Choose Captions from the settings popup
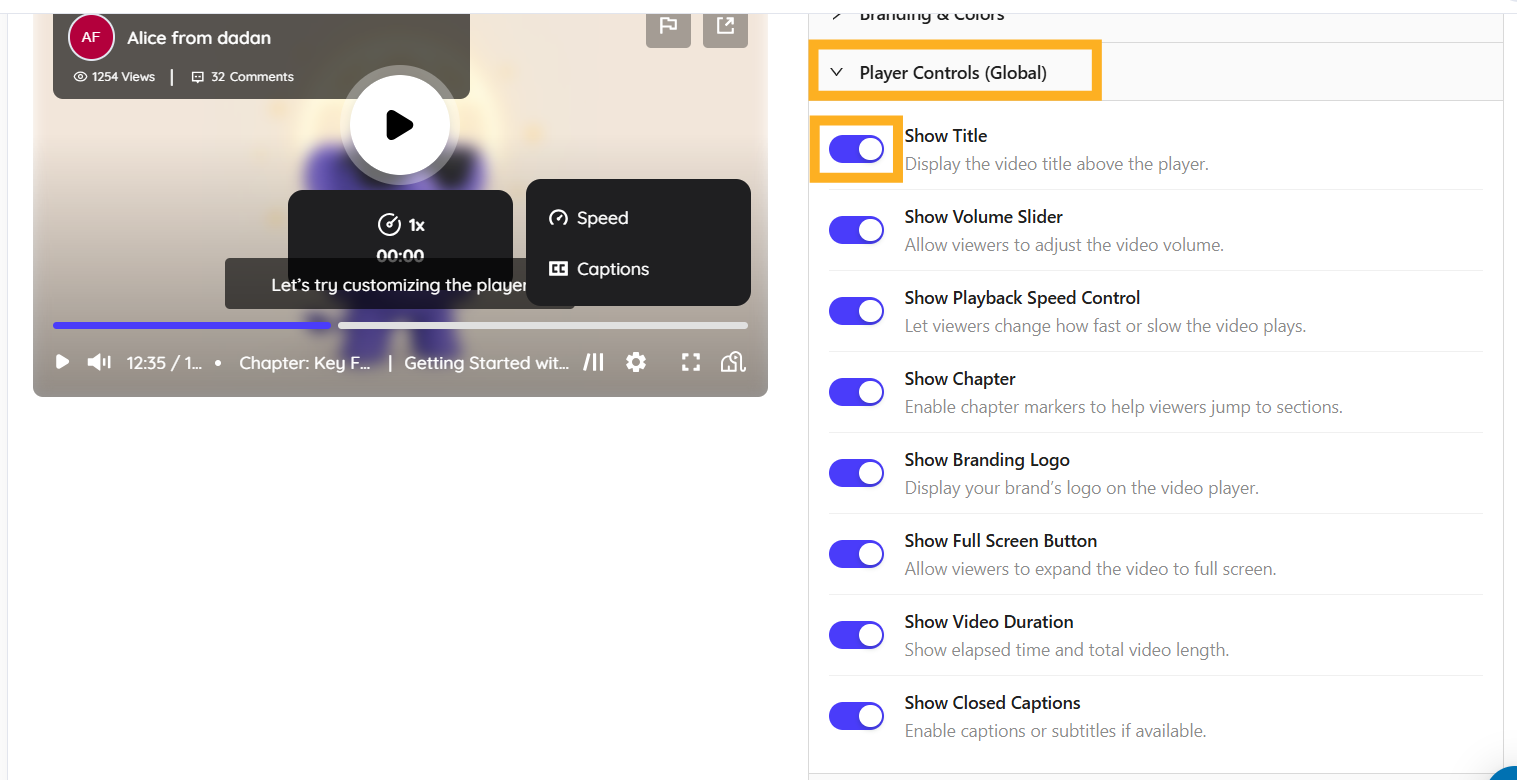1517x780 pixels. pos(612,269)
